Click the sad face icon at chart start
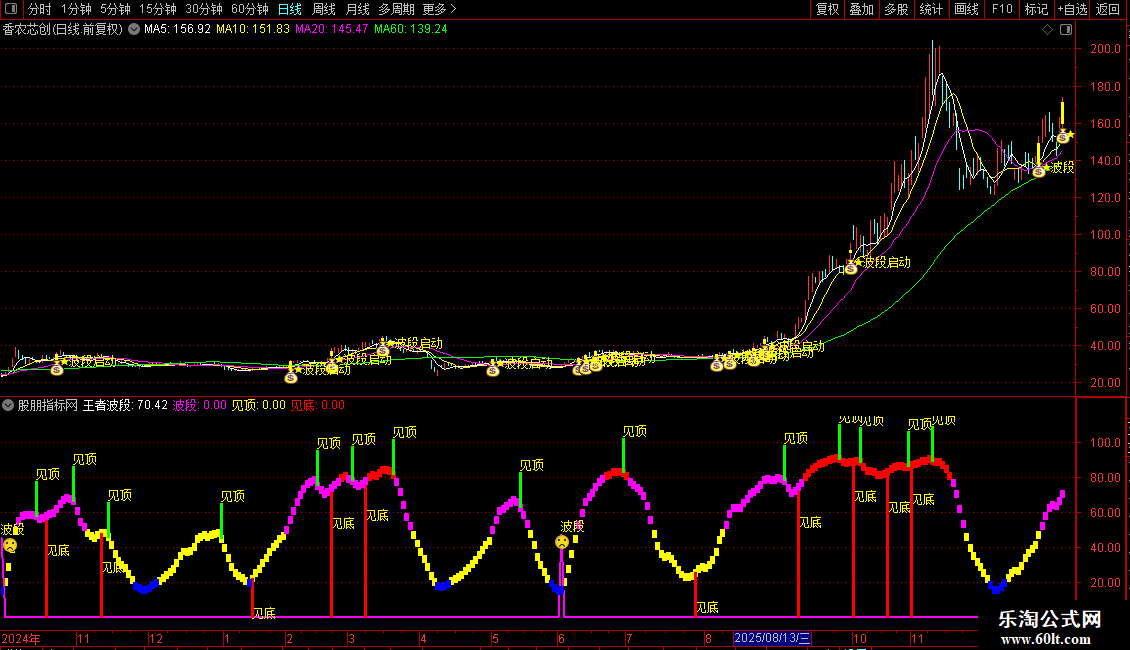Screen dimensions: 1130x650 pos(9,545)
